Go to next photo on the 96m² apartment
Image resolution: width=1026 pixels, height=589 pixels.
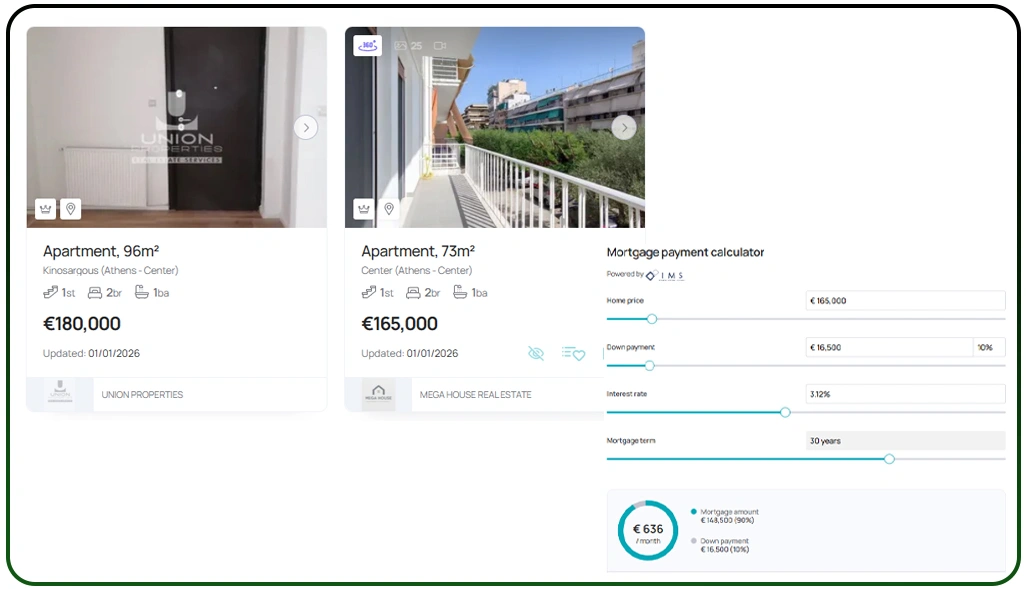click(x=306, y=128)
